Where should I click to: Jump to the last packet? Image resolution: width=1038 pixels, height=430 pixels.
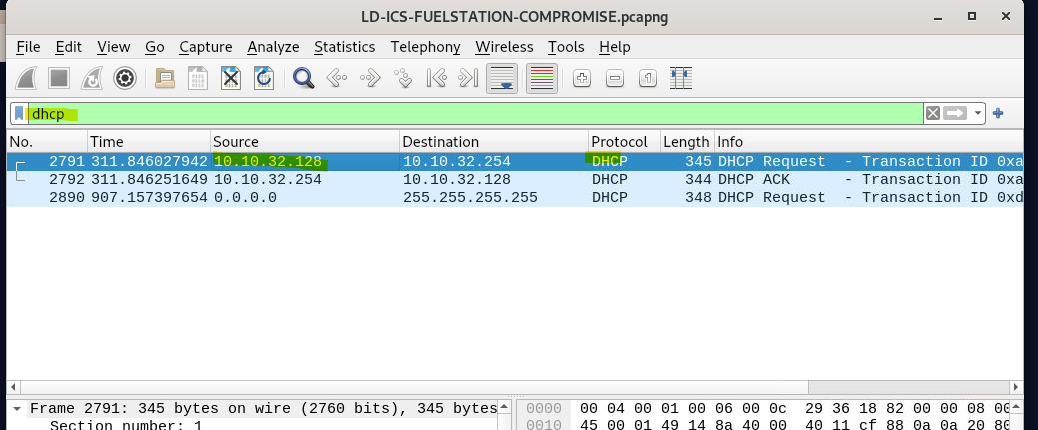coord(467,78)
